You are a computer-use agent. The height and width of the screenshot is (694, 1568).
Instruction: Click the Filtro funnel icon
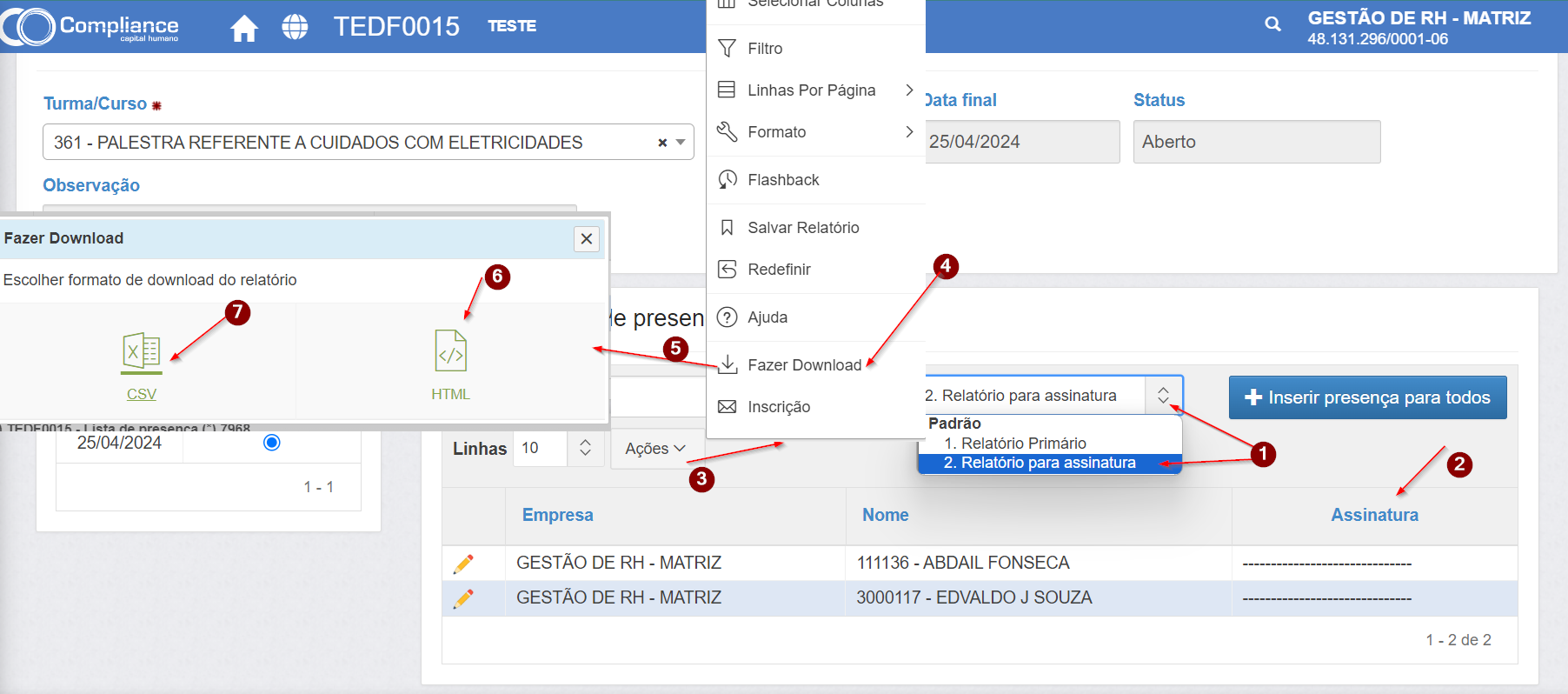(x=727, y=49)
